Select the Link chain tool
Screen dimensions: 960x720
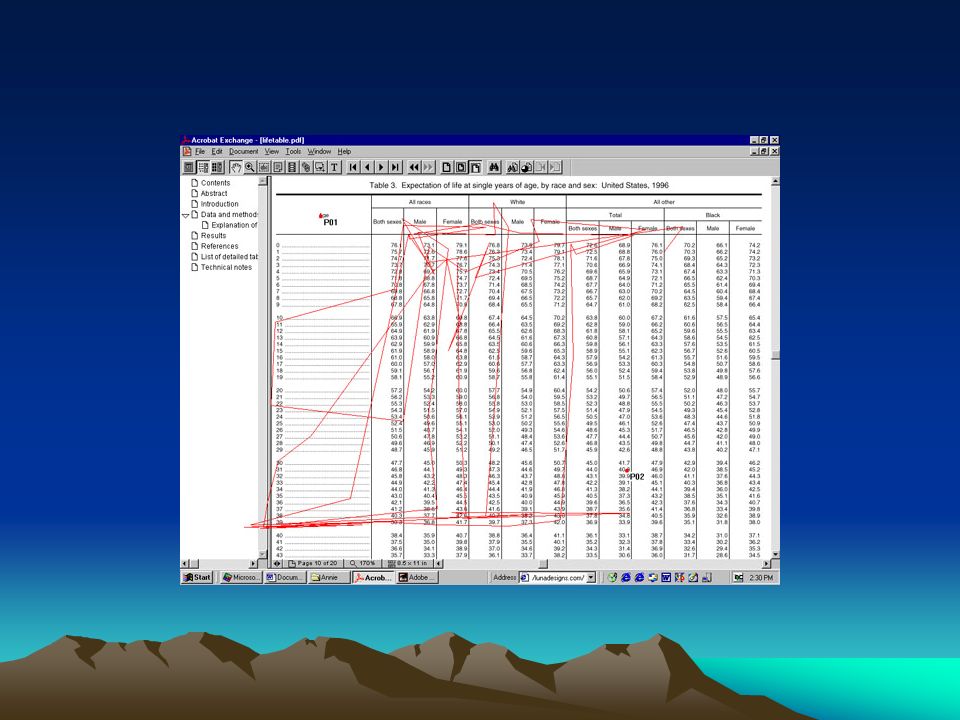coord(306,167)
